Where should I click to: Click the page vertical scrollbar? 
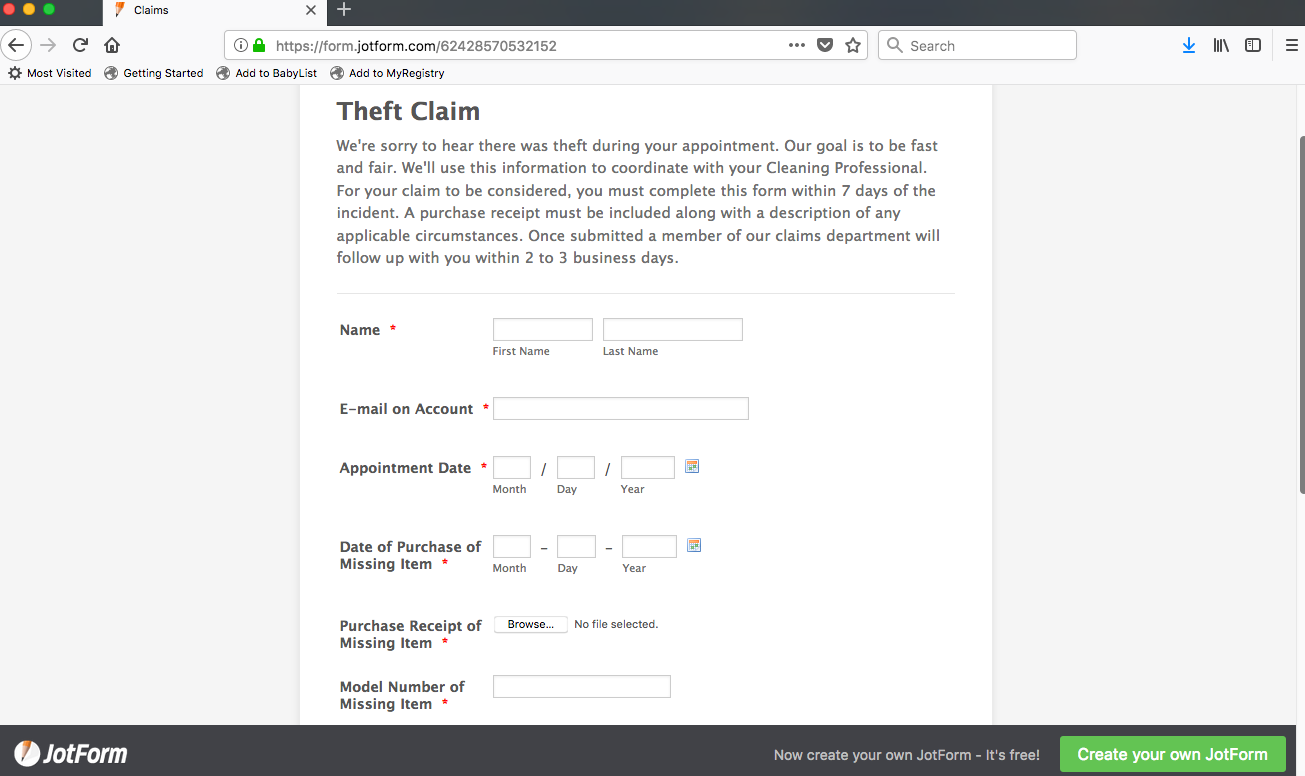pyautogui.click(x=1301, y=313)
